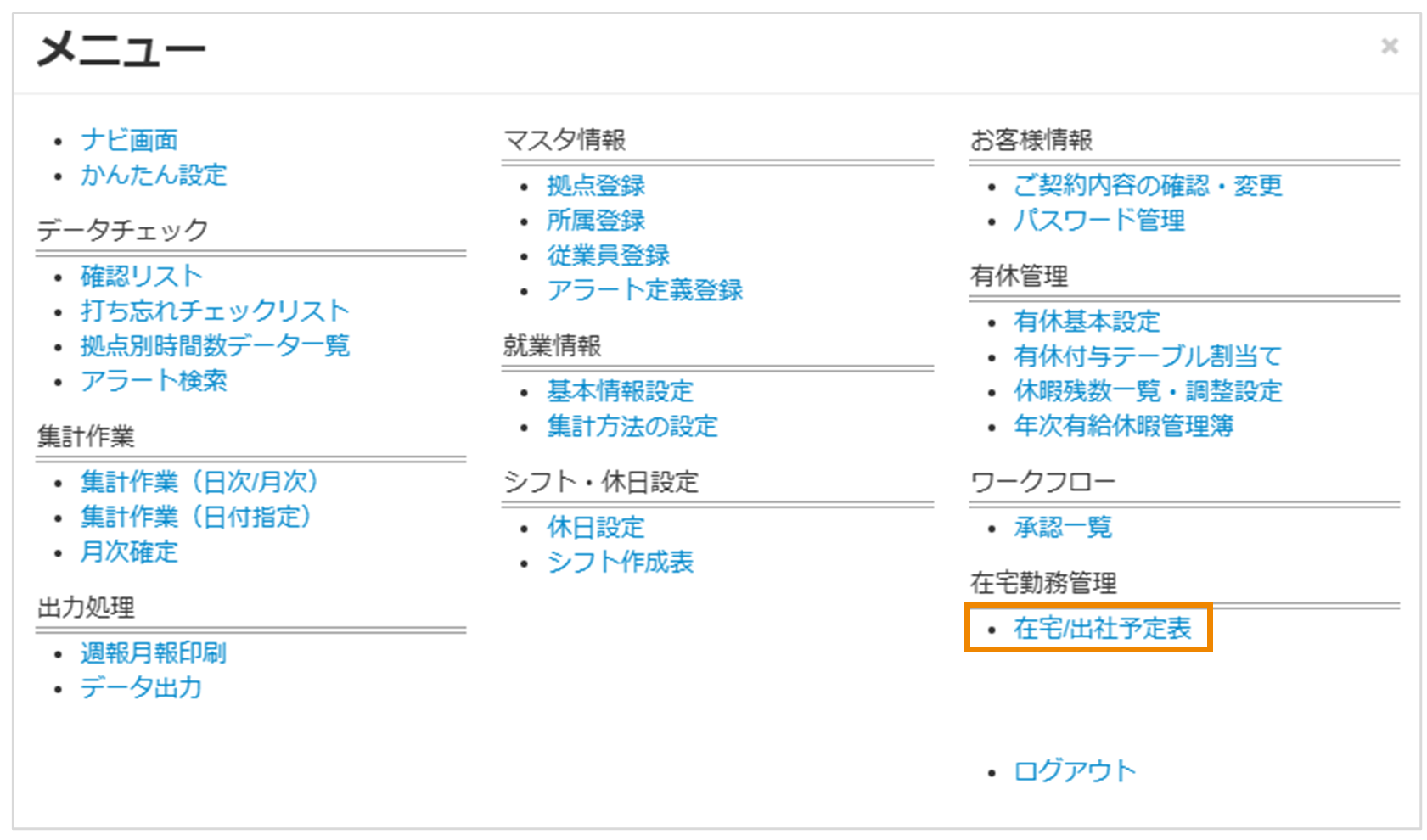
Task: Open the 従業員登録 page
Action: (608, 254)
